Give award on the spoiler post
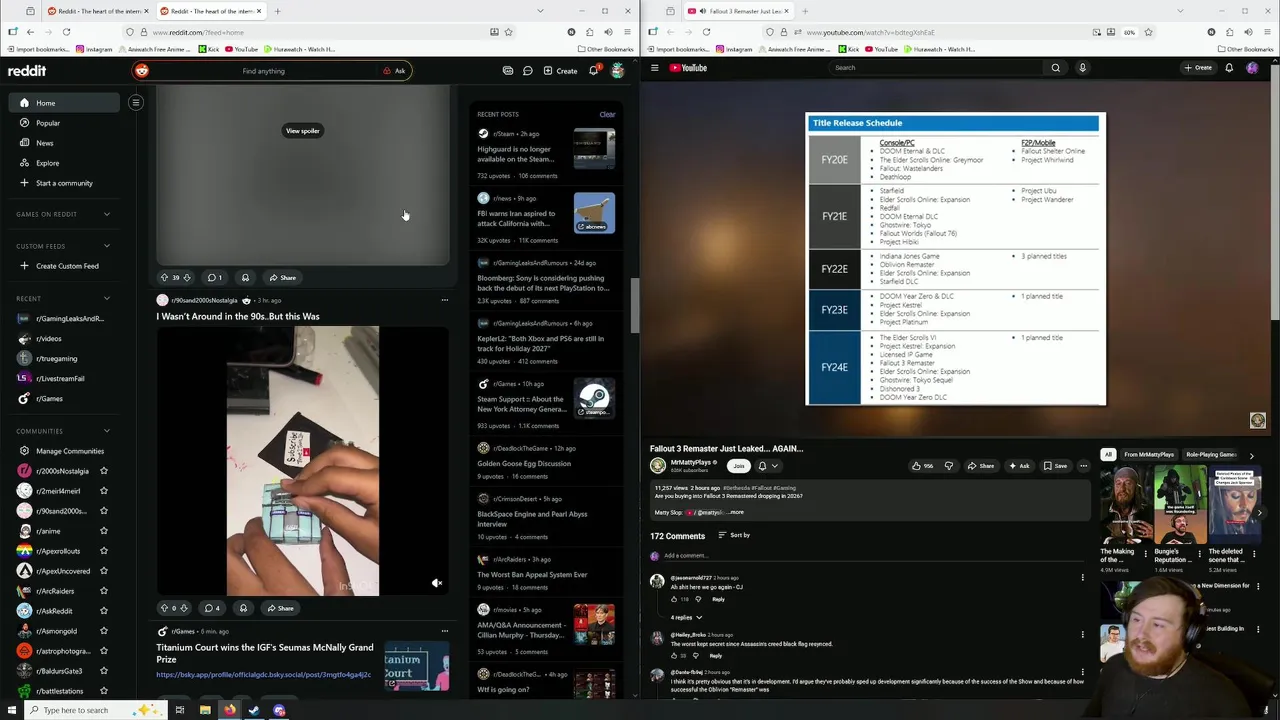The width and height of the screenshot is (1280, 720). 245,277
